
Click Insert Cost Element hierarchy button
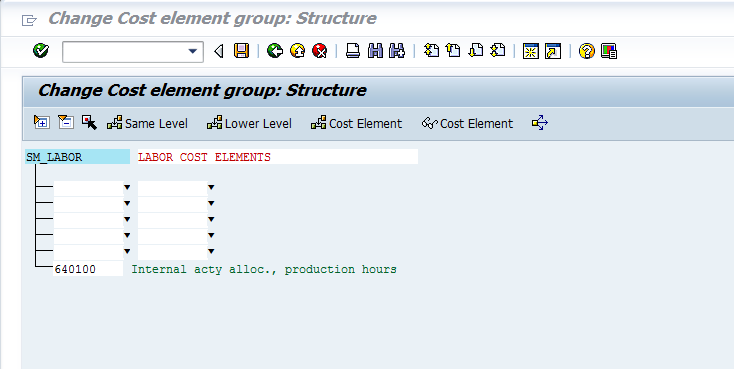point(356,123)
